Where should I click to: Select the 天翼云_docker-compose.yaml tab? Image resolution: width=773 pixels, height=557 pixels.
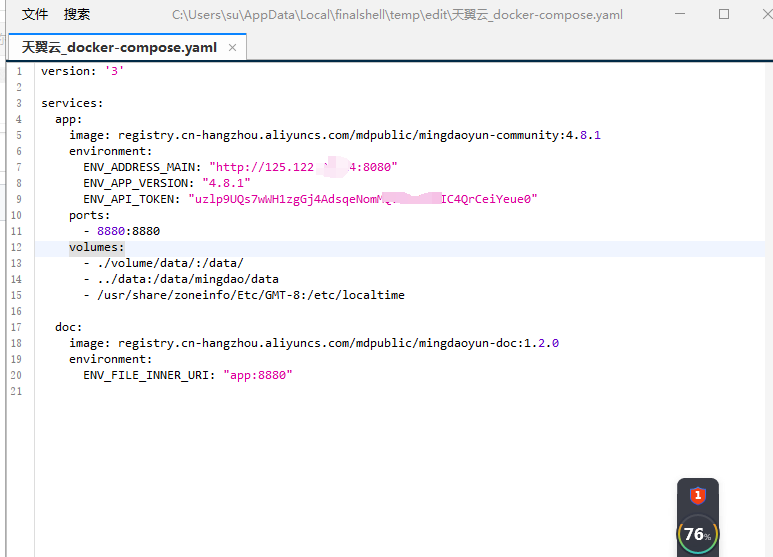coord(119,47)
